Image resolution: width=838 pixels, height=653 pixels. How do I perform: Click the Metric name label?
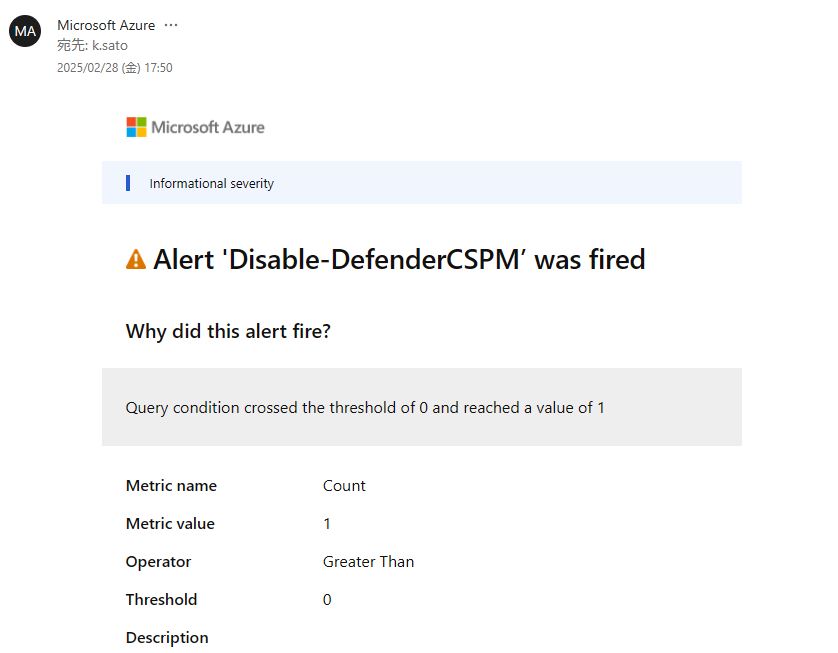tap(171, 486)
